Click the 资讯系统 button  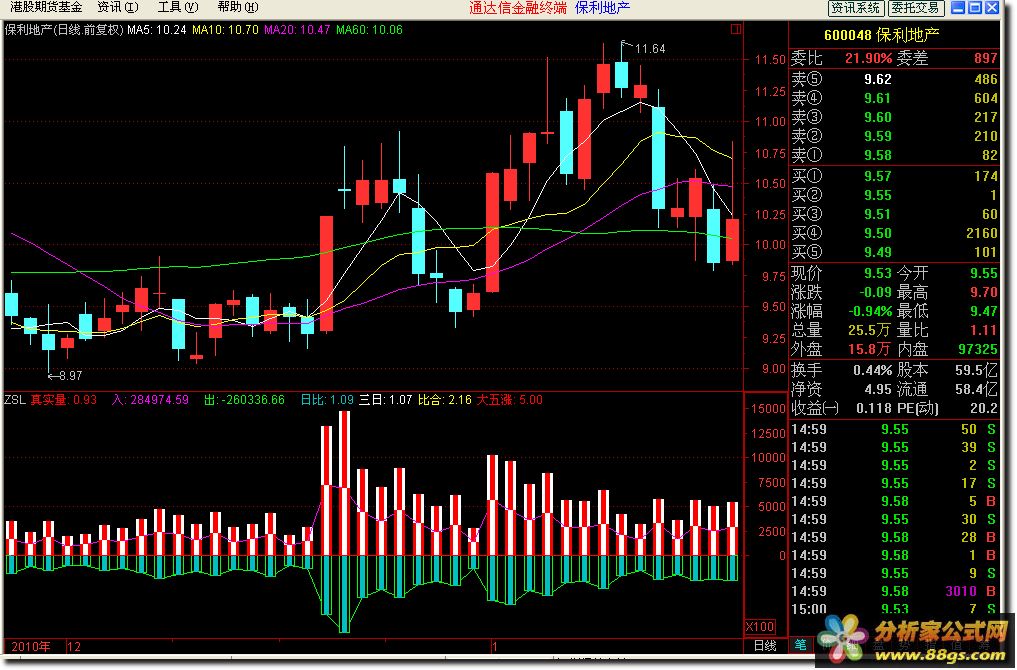coord(855,8)
